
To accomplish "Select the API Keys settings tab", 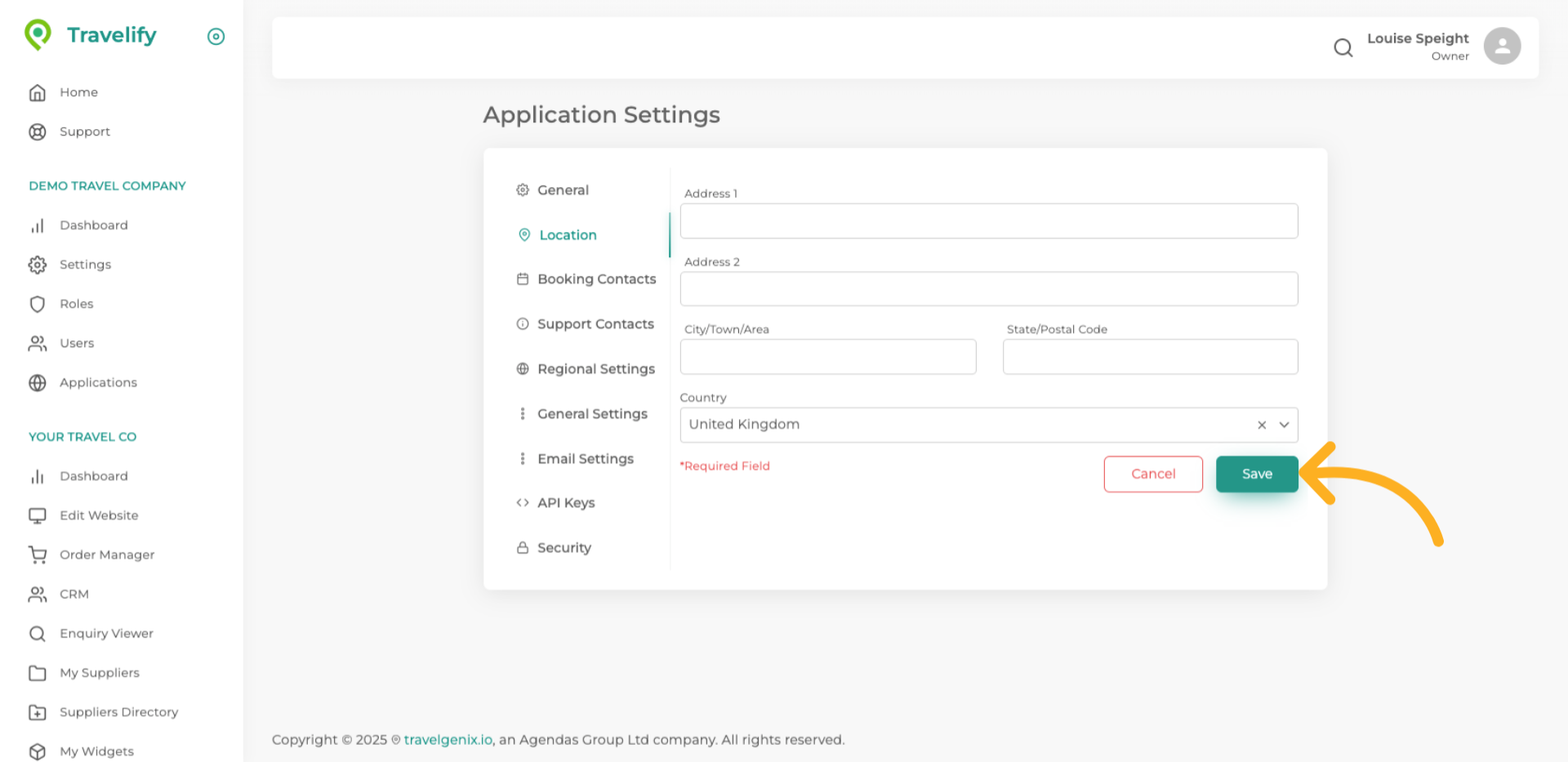I will pyautogui.click(x=565, y=503).
